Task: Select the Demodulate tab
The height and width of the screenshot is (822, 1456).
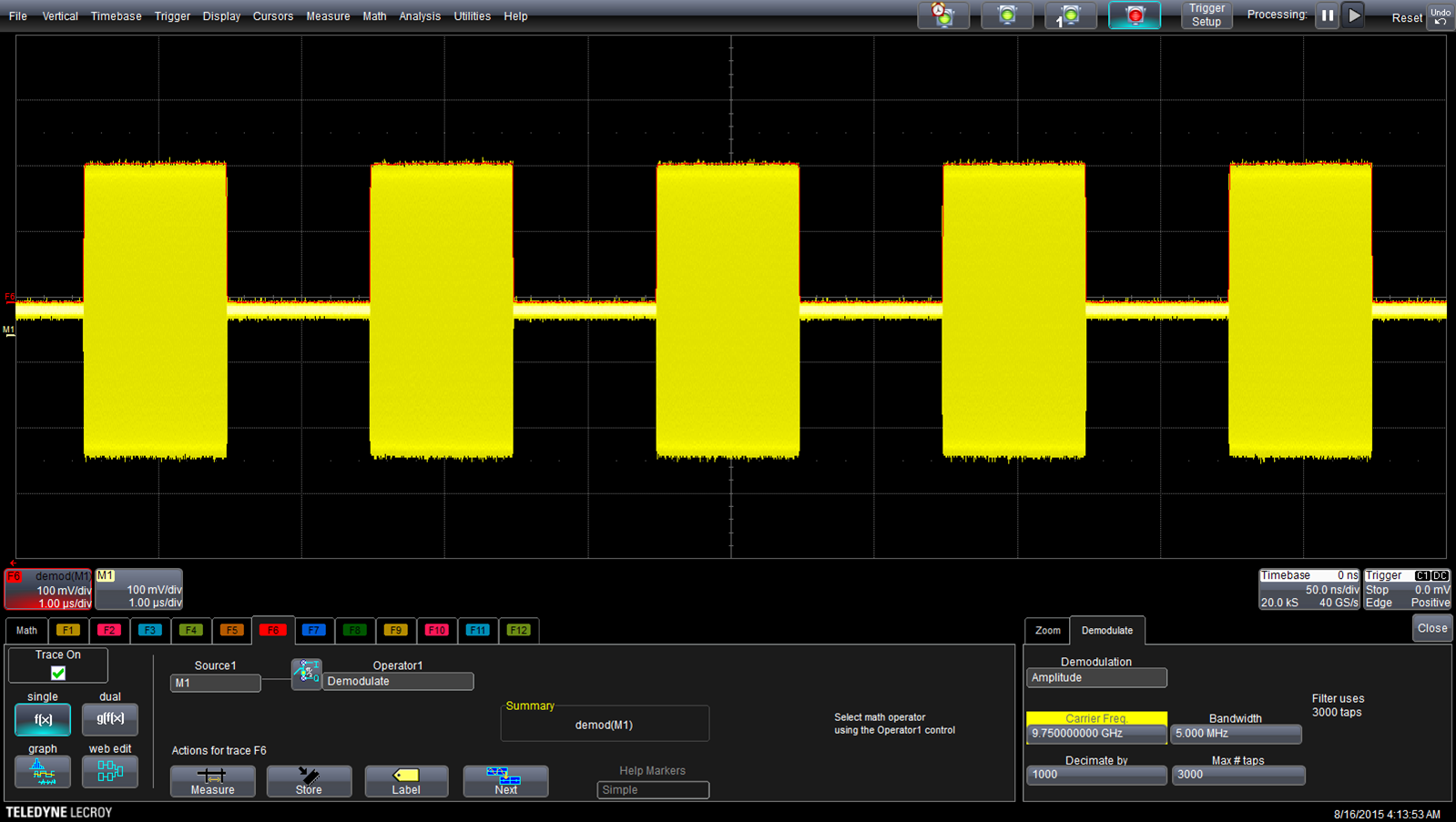Action: point(1107,630)
